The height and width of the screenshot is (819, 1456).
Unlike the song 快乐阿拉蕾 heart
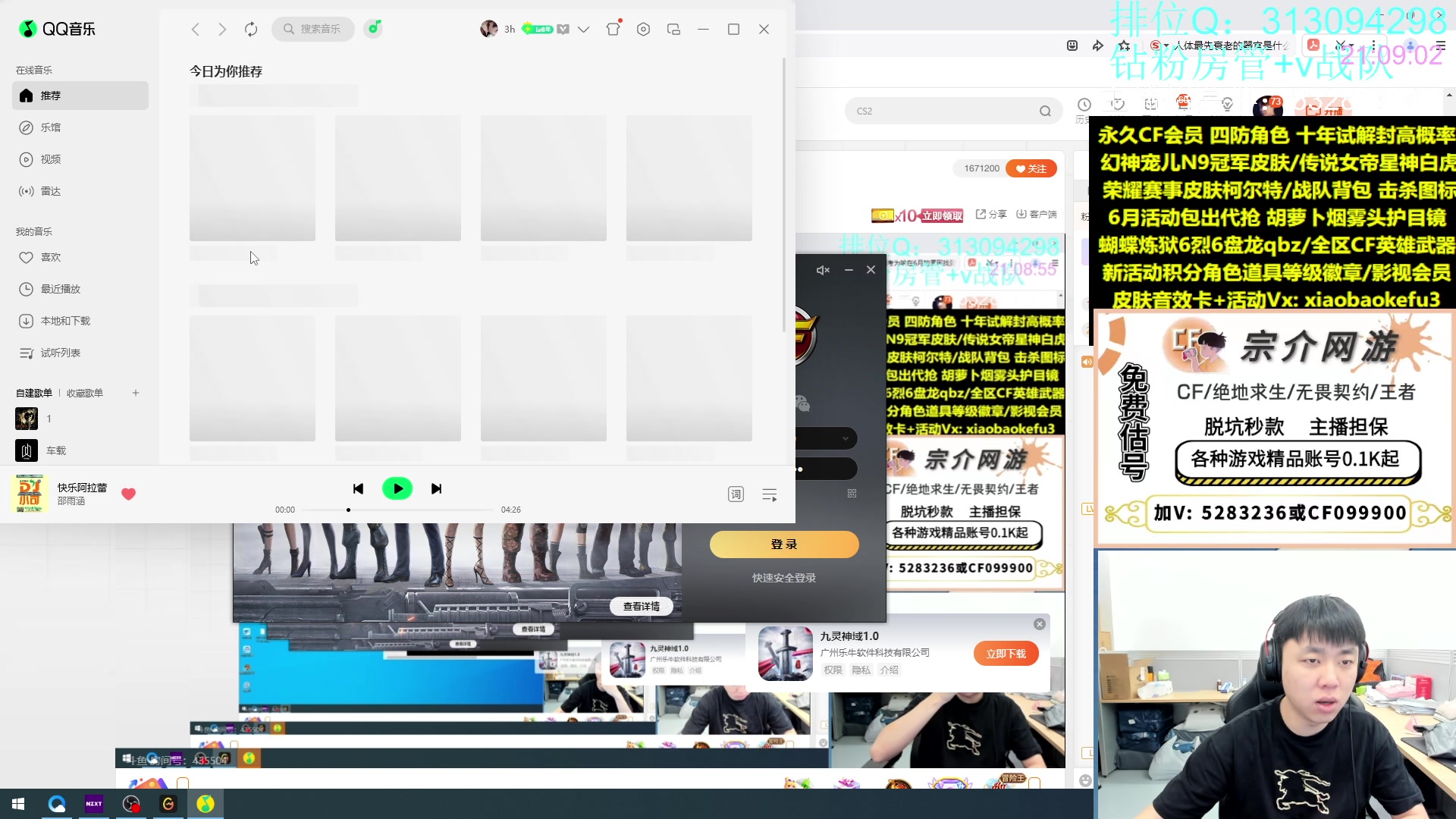pos(129,494)
